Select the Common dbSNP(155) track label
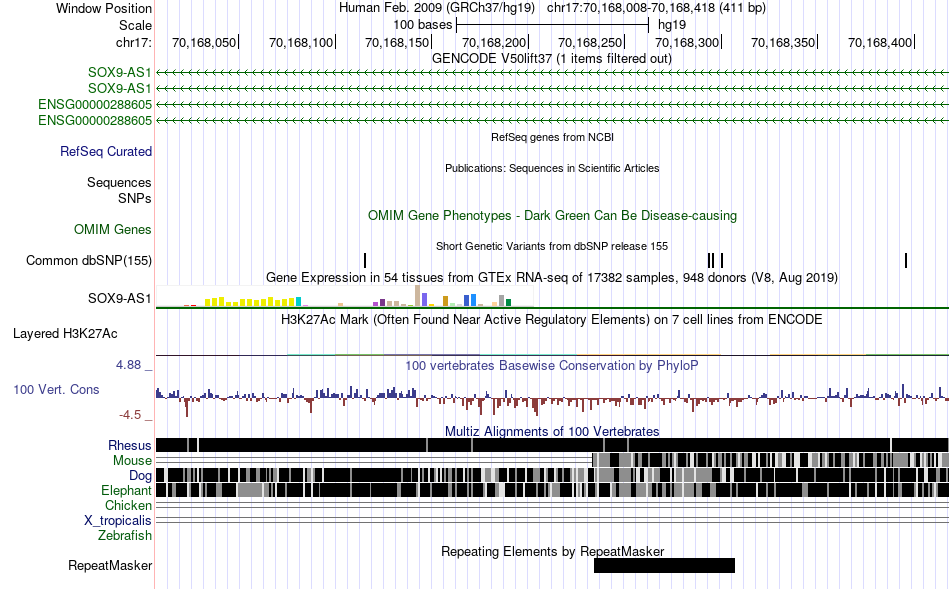Viewport: 950px width, 589px height. (88, 261)
